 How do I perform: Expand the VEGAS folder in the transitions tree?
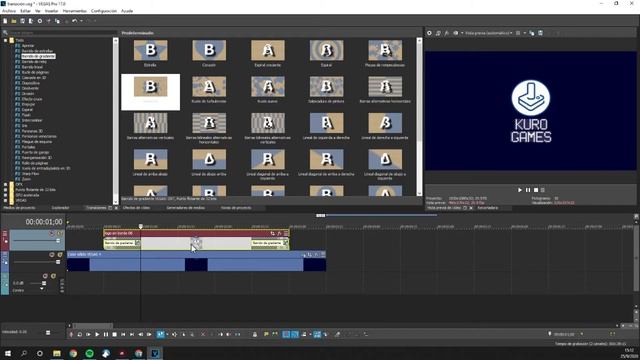pos(6,200)
